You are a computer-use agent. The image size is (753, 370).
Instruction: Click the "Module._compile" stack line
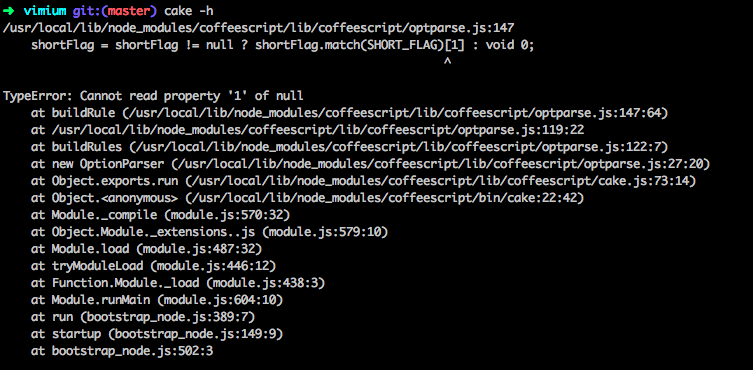pyautogui.click(x=160, y=215)
